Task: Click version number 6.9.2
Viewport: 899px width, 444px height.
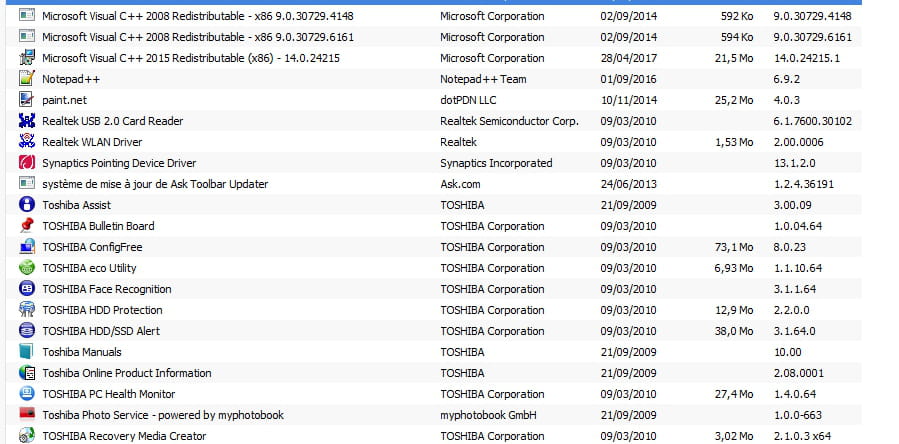Action: click(x=787, y=79)
